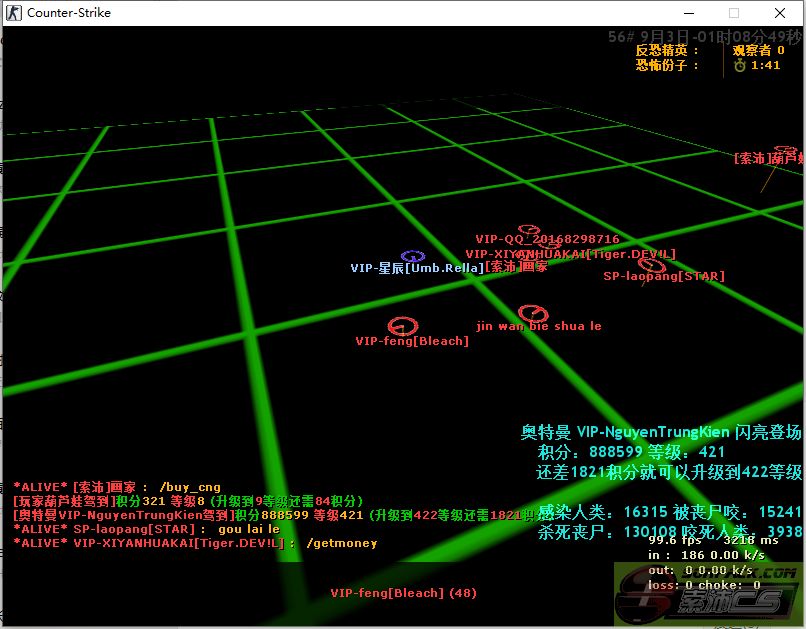Click the floating "VIP-XIYANHUAKAI[Tiger.DEV!L]" name tag in the arena
Viewport: 806px width, 629px height.
(x=571, y=254)
